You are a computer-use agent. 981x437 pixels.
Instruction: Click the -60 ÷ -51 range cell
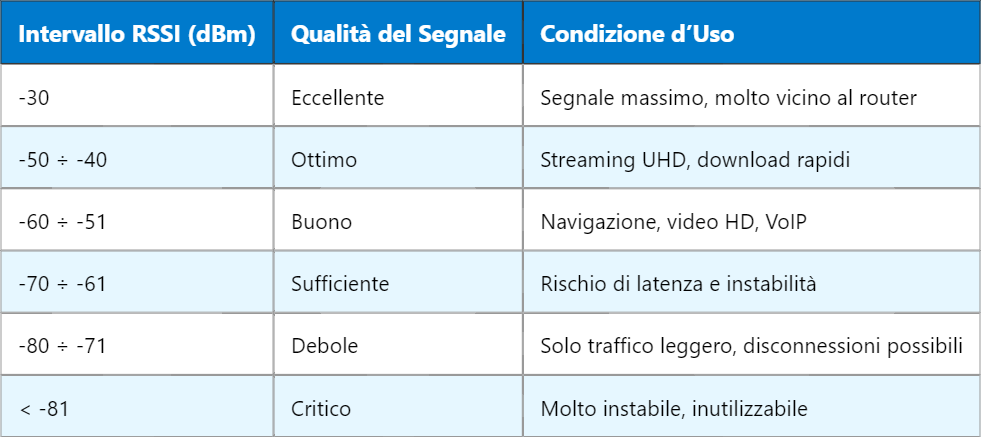pyautogui.click(x=62, y=221)
